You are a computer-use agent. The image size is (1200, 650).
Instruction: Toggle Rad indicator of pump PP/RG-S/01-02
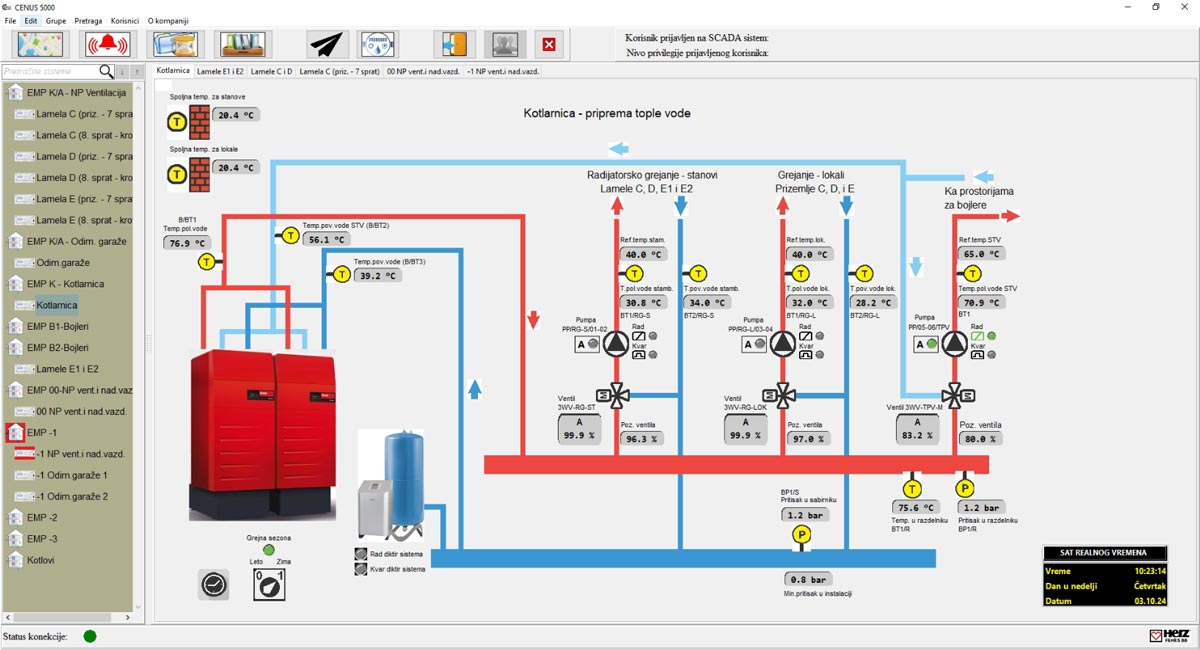coord(652,336)
